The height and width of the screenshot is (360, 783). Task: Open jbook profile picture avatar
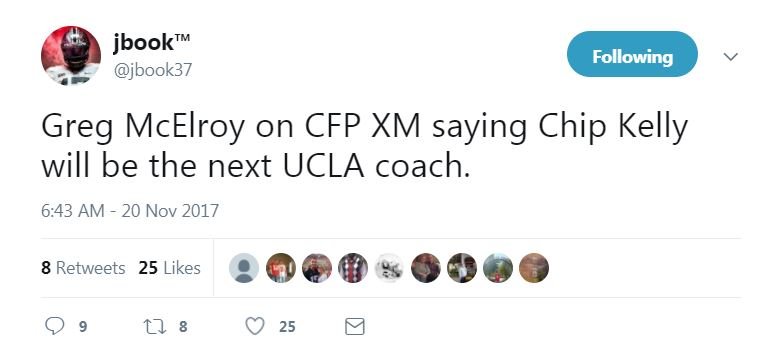click(71, 56)
